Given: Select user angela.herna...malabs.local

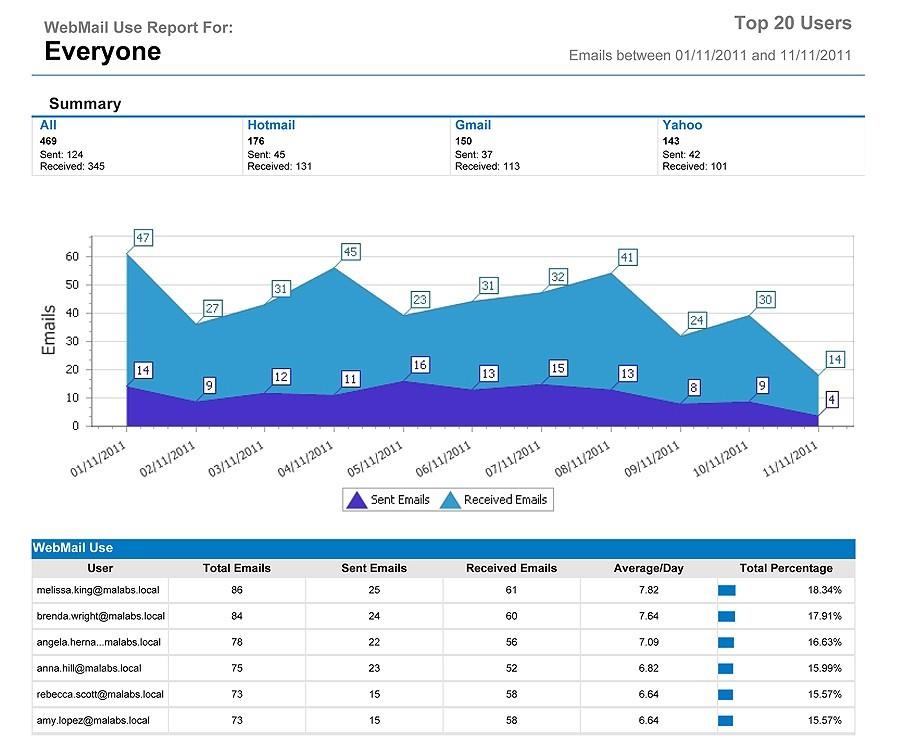Looking at the screenshot, I should (x=99, y=643).
